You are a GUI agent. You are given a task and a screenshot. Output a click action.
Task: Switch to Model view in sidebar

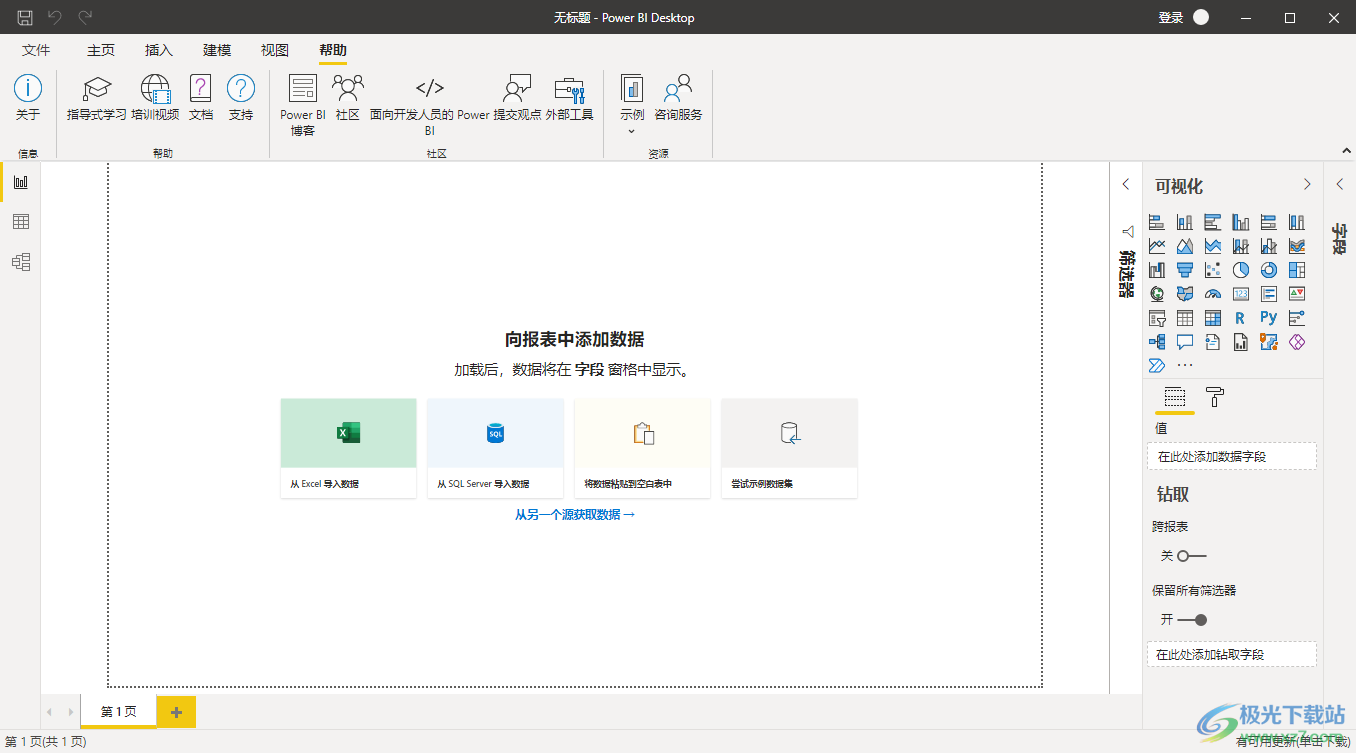[x=21, y=262]
